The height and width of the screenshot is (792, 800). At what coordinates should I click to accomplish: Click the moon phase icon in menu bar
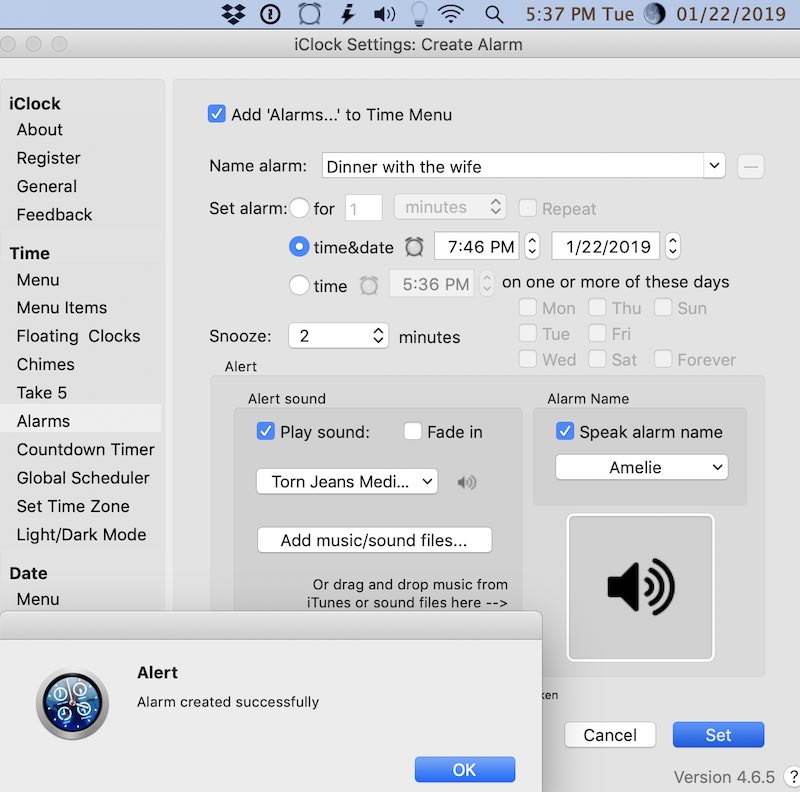(x=654, y=14)
